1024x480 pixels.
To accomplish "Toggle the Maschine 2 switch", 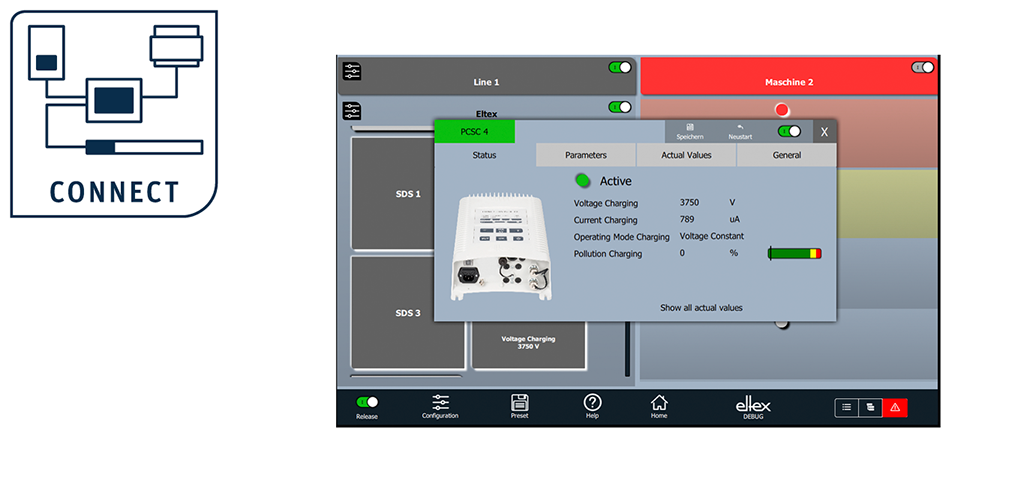I will click(x=922, y=67).
